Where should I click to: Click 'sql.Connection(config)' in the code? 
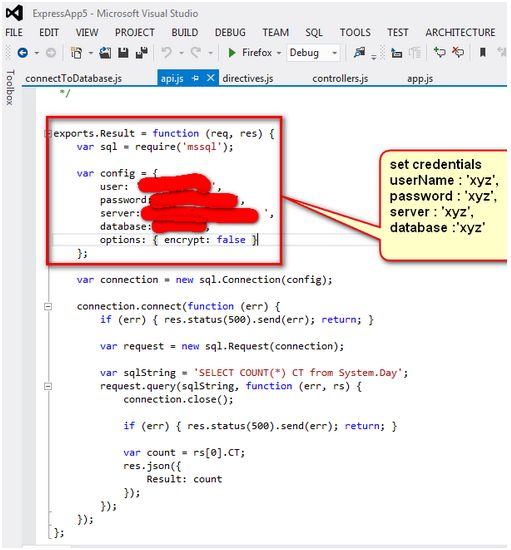click(x=262, y=280)
